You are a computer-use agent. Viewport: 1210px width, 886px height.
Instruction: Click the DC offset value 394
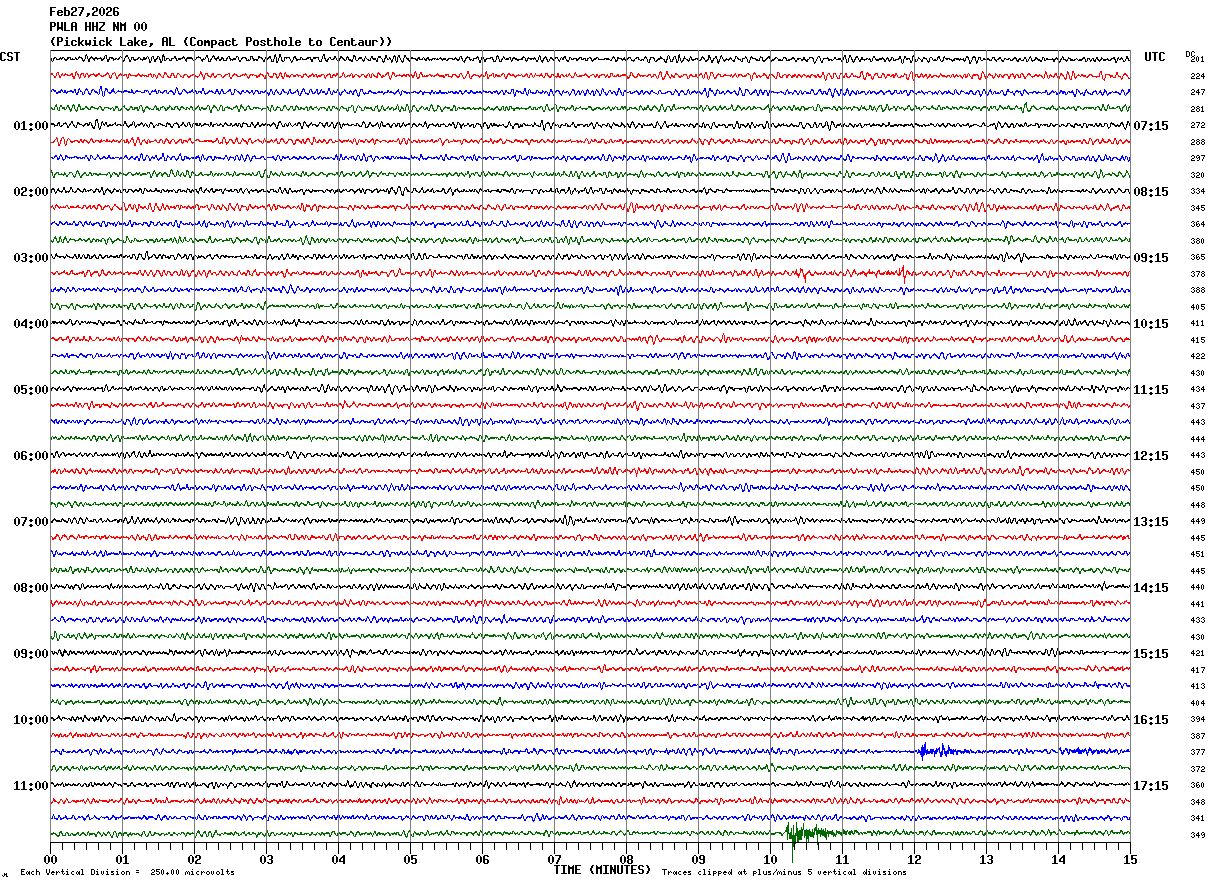coord(1197,720)
